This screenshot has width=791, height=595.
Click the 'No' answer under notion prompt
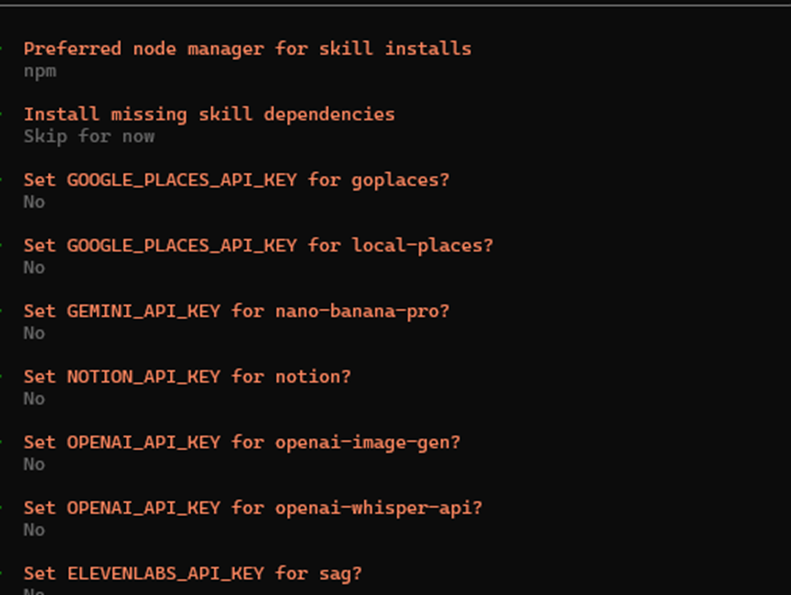click(34, 399)
